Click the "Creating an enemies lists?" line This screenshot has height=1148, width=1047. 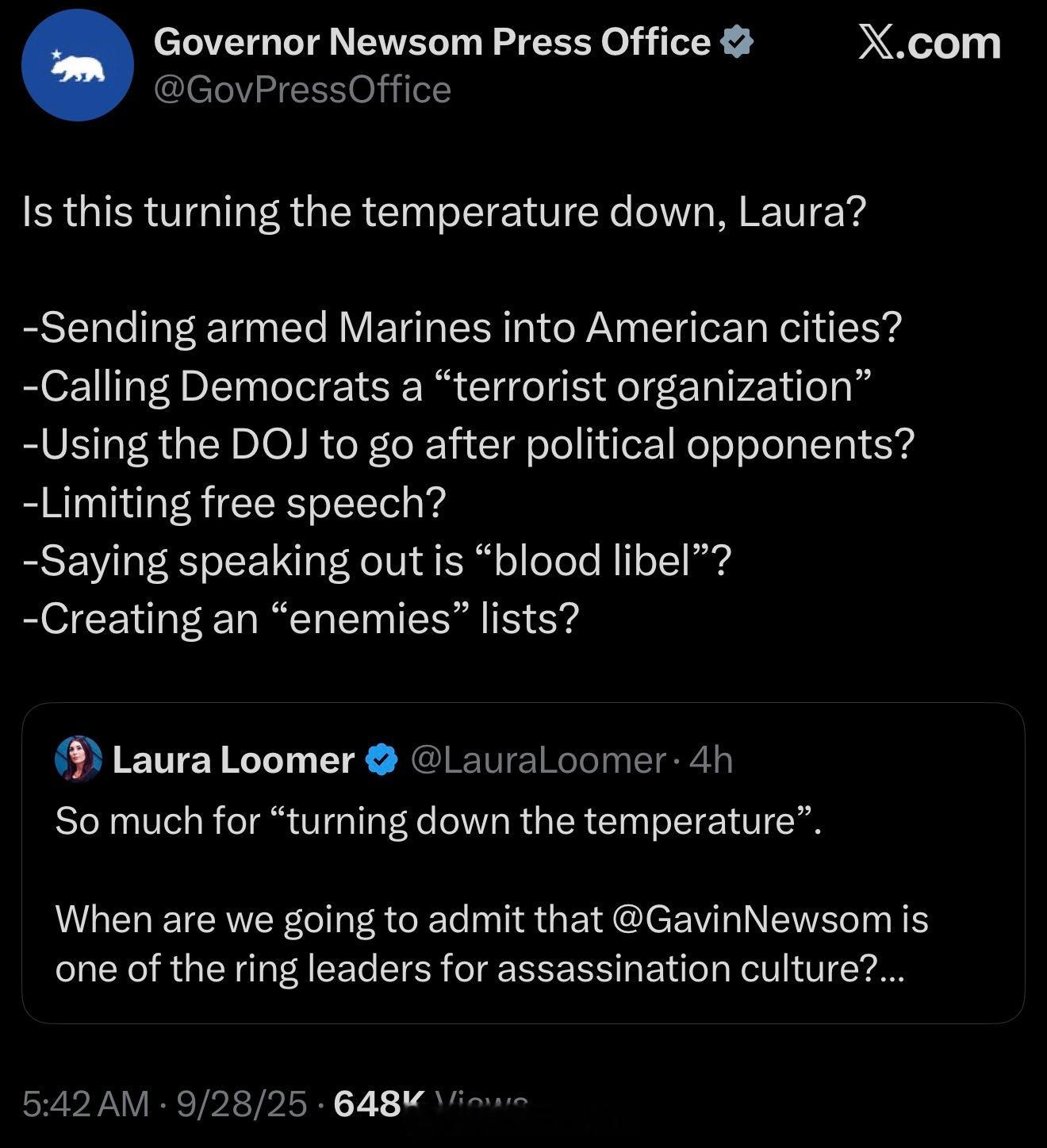tap(301, 618)
